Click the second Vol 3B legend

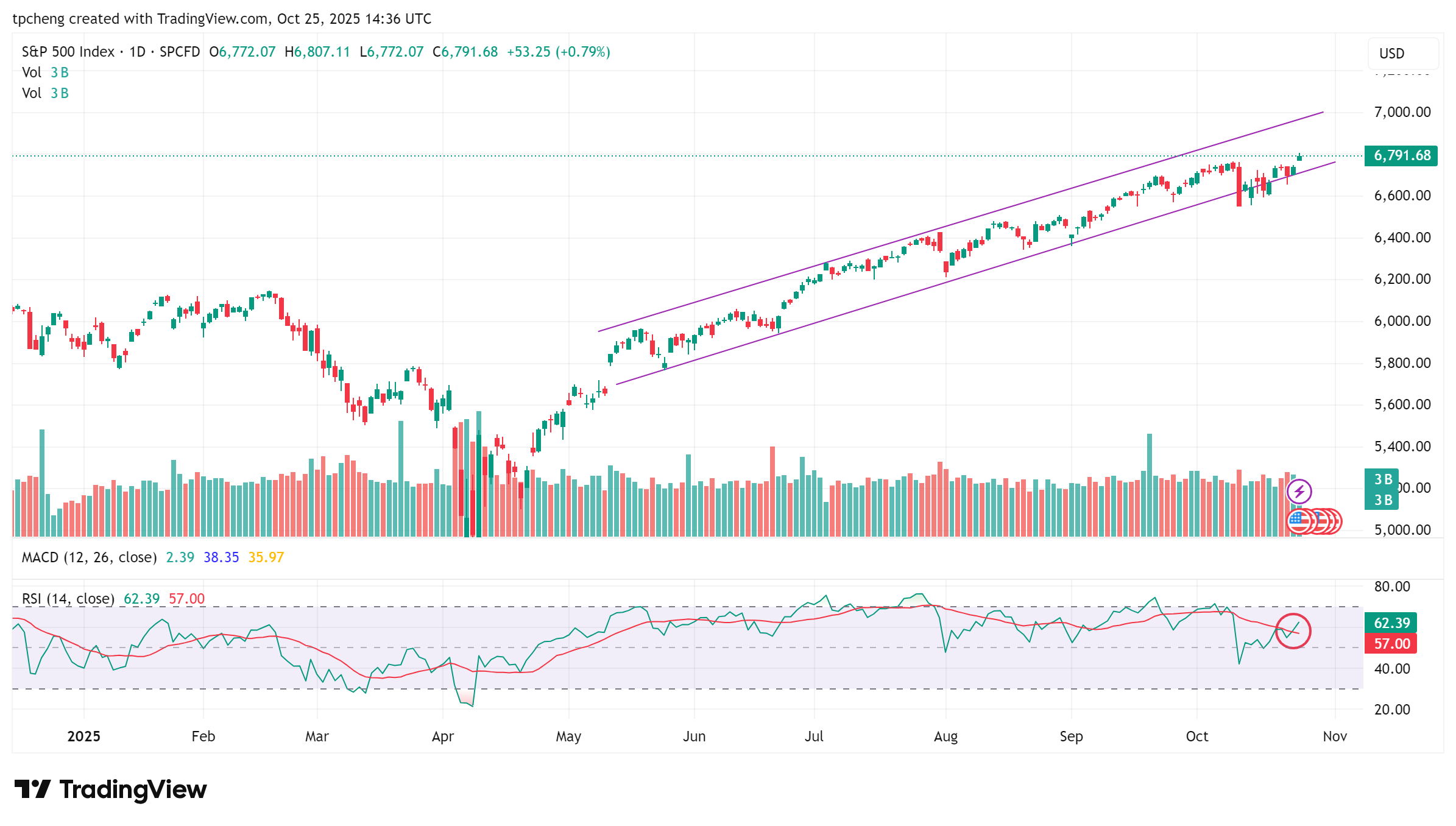tap(45, 93)
